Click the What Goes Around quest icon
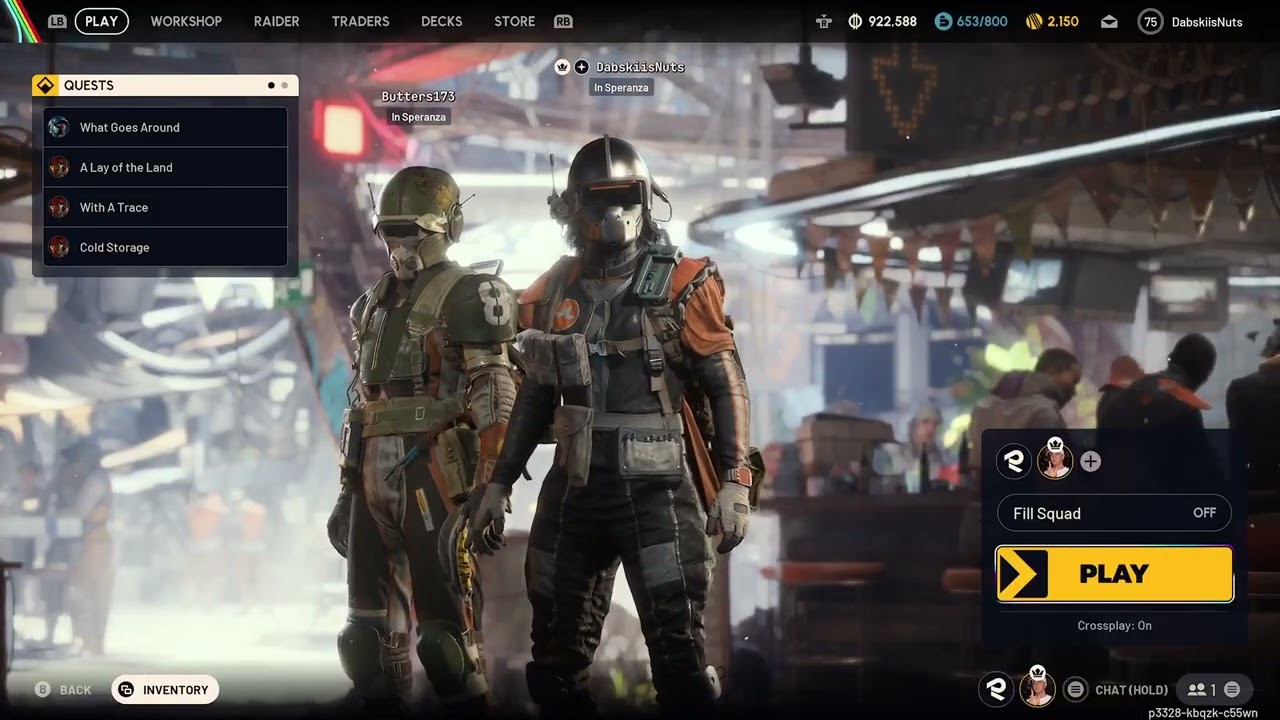1280x720 pixels. coord(59,127)
